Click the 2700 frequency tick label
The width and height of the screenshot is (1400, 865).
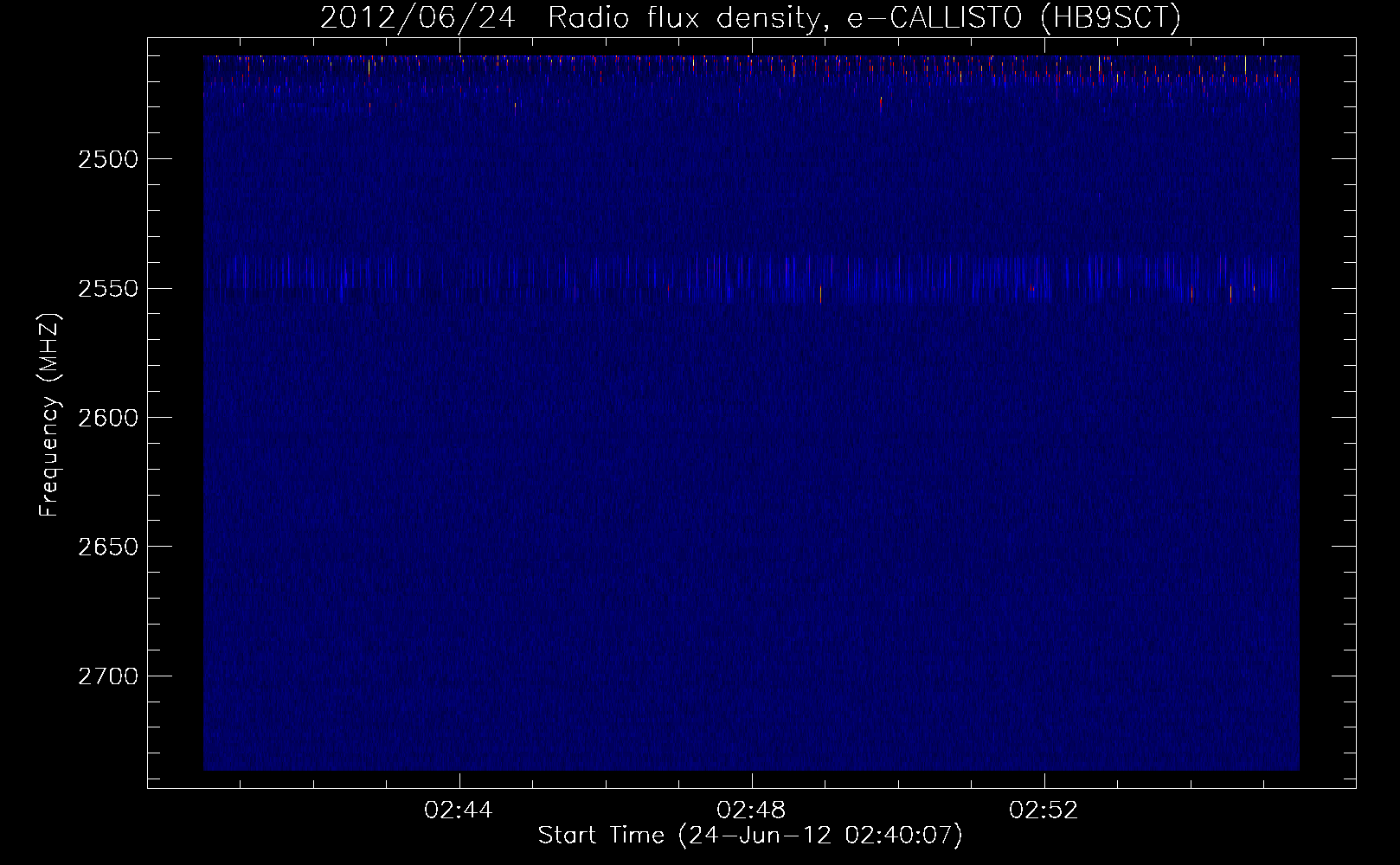tap(108, 676)
